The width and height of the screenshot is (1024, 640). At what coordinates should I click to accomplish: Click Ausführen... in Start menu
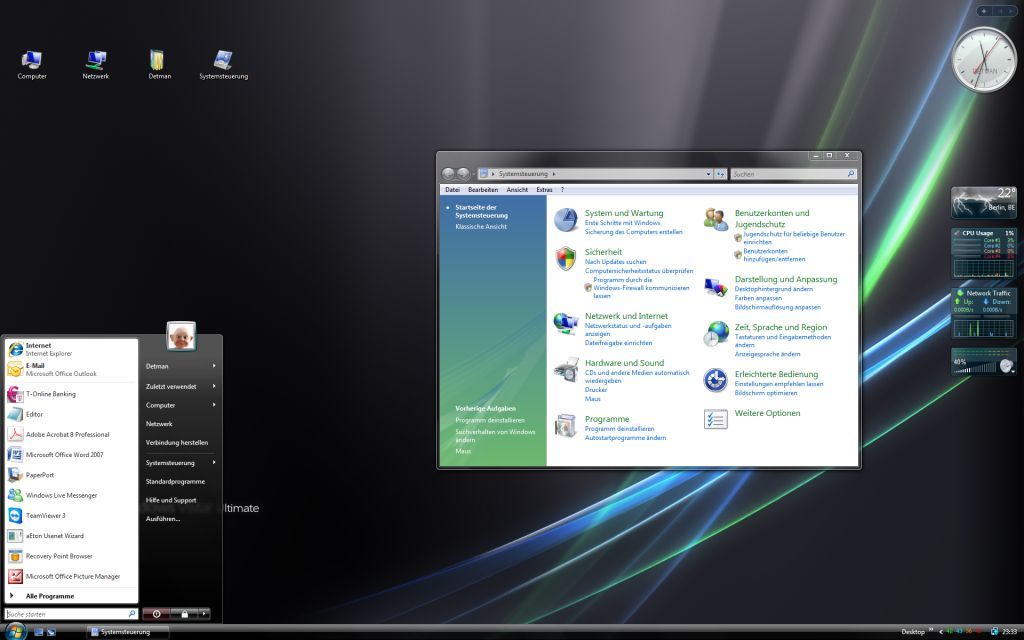(163, 519)
